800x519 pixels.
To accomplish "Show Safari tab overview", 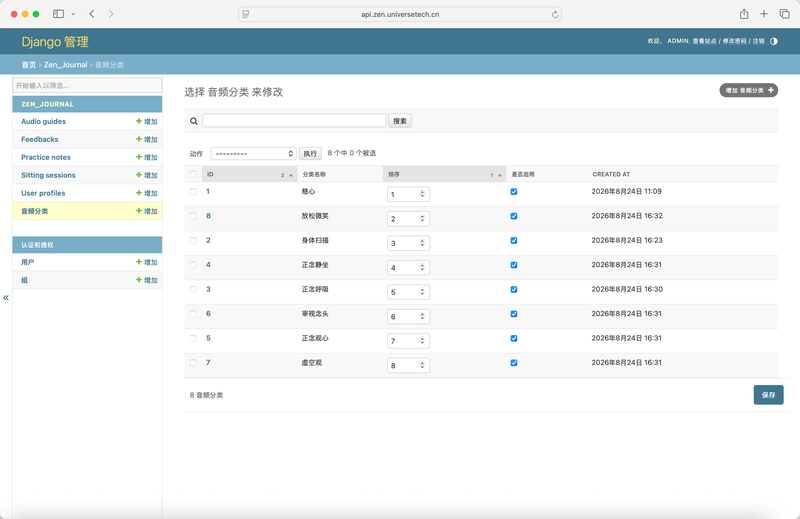I will pos(784,14).
